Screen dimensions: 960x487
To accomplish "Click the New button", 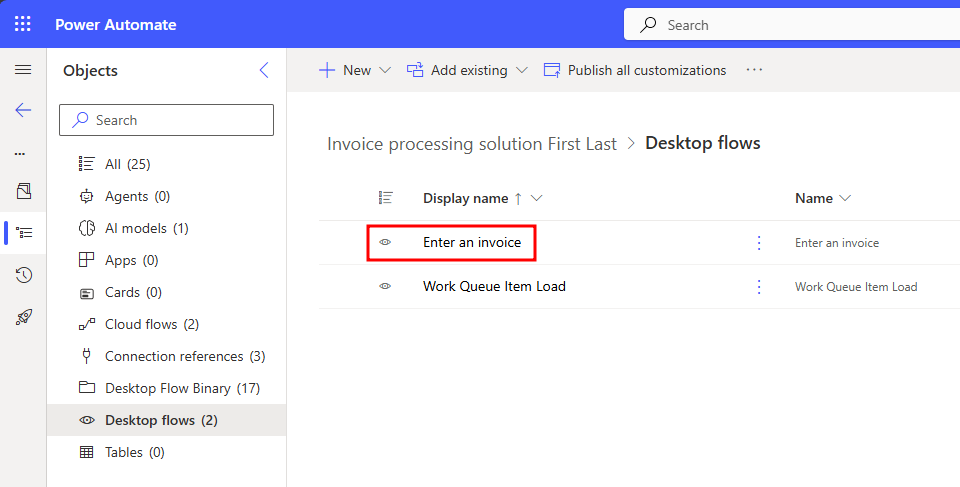I will (x=345, y=70).
